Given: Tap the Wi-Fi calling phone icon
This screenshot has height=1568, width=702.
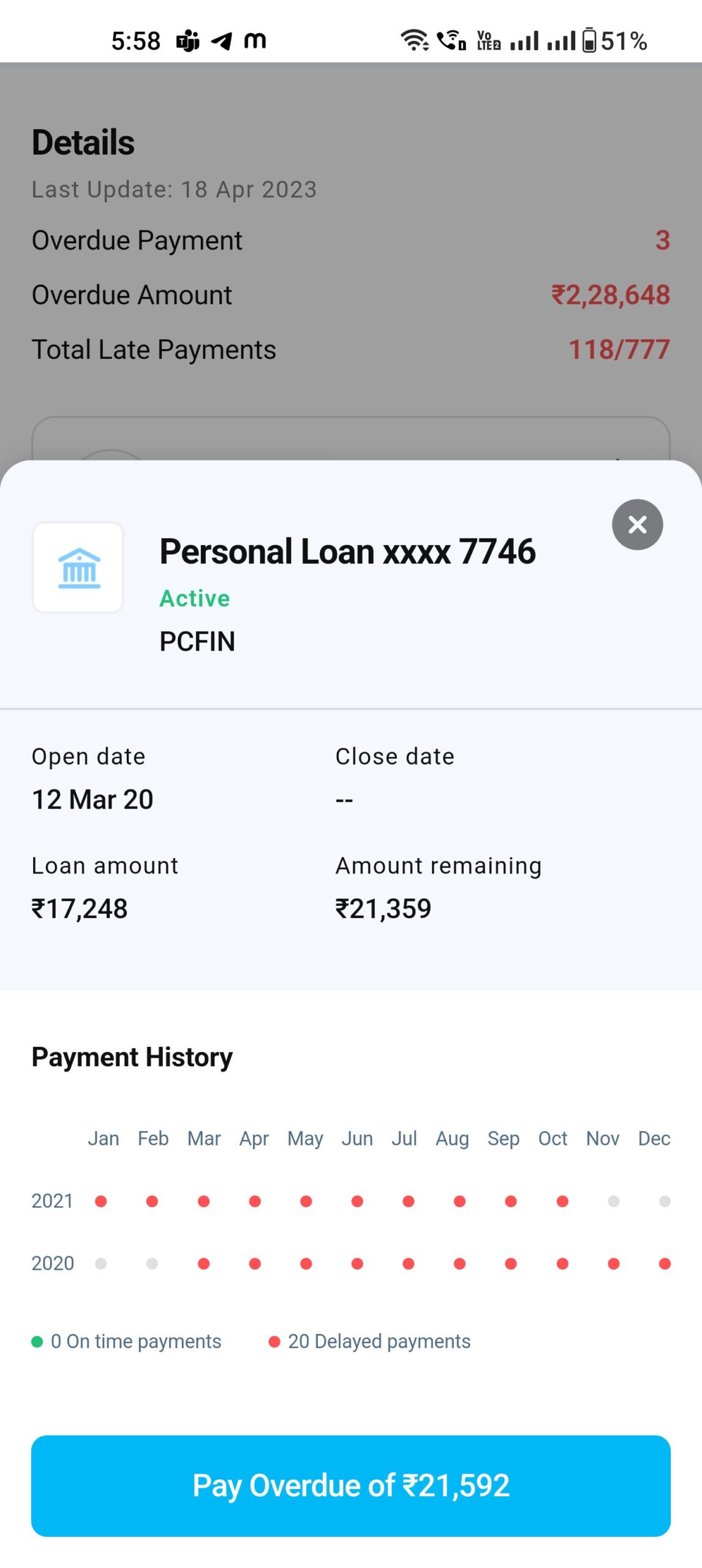Looking at the screenshot, I should point(451,40).
